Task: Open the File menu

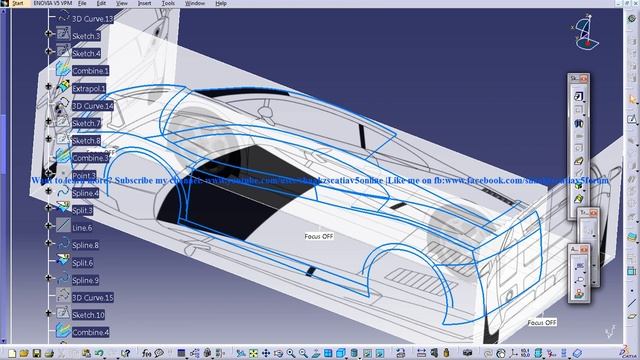Action: [x=82, y=3]
